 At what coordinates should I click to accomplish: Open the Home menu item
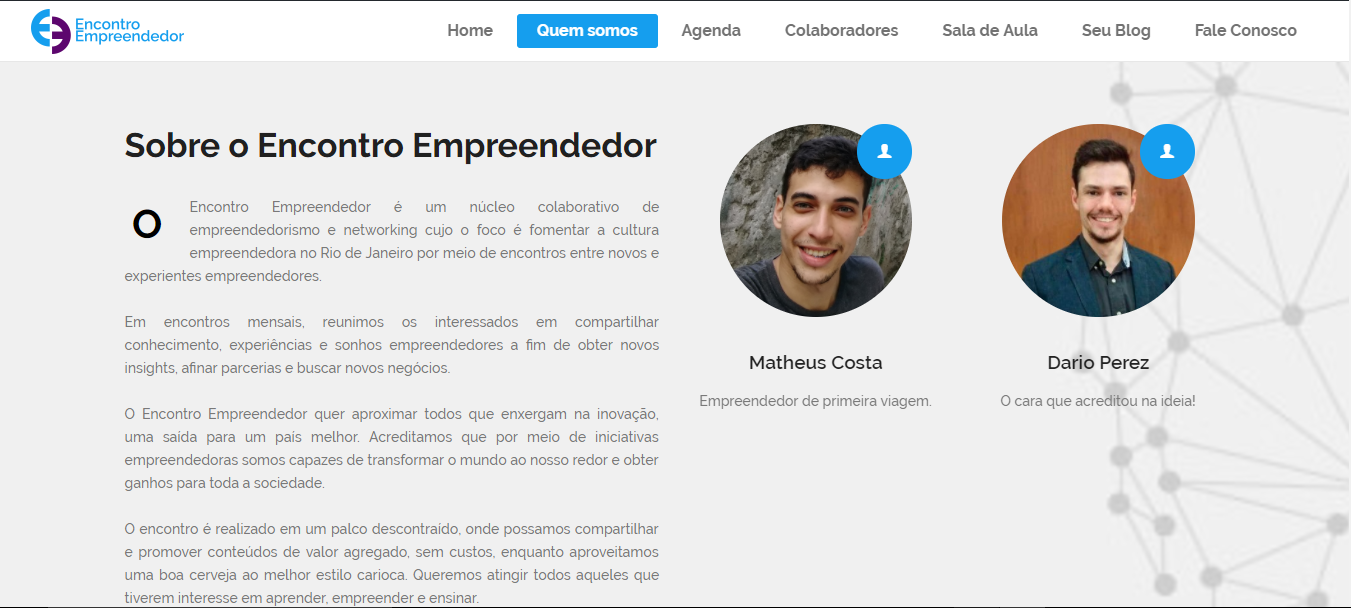pos(470,31)
